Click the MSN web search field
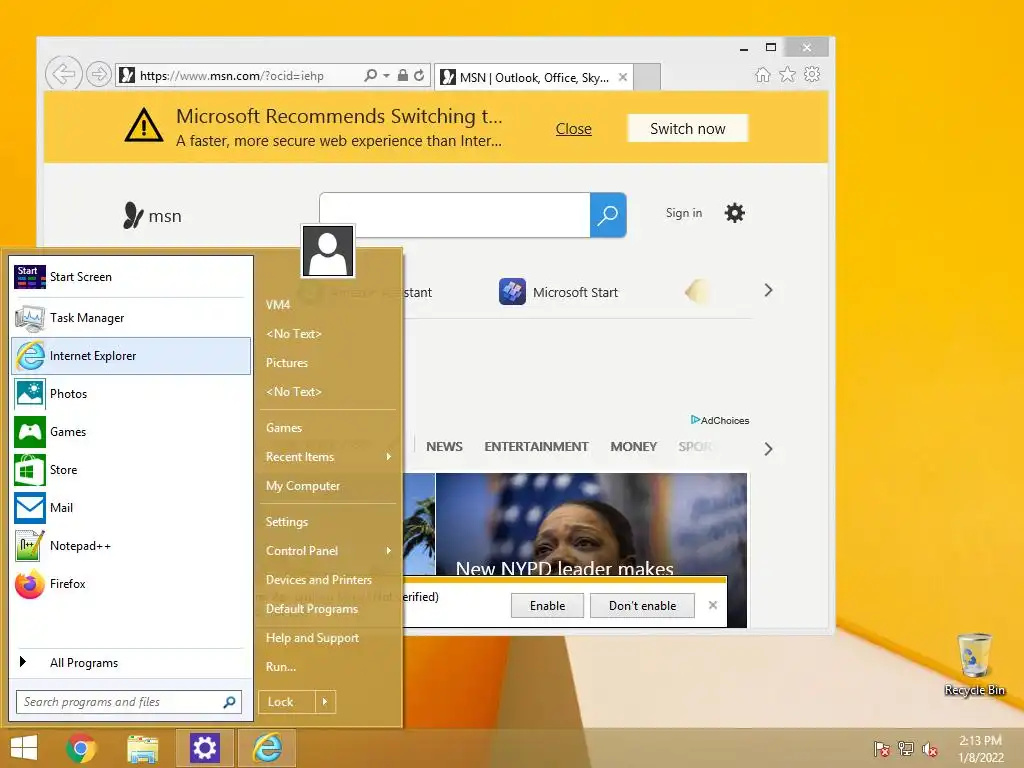Viewport: 1024px width, 768px height. pos(455,215)
